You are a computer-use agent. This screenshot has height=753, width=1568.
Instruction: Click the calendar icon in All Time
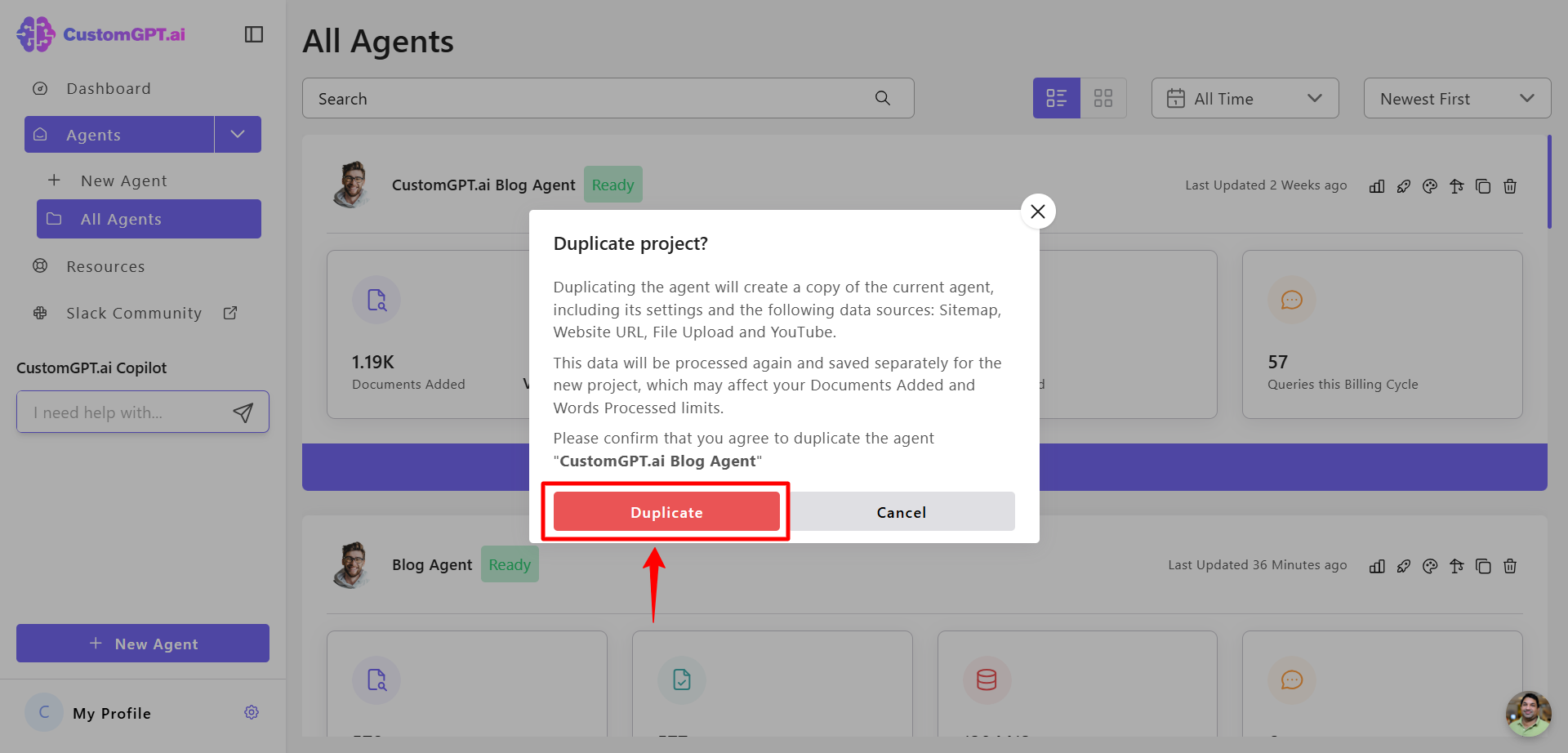coord(1175,98)
